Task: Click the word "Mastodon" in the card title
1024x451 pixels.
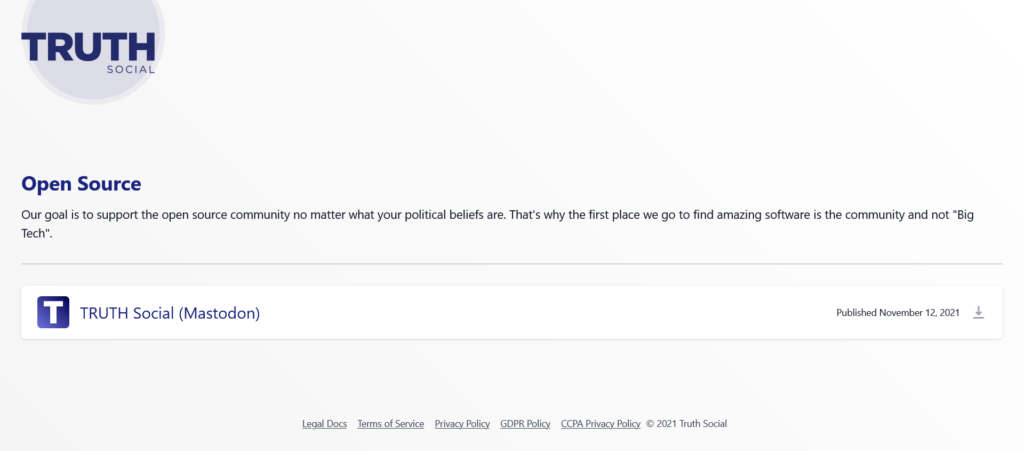Action: pyautogui.click(x=219, y=313)
